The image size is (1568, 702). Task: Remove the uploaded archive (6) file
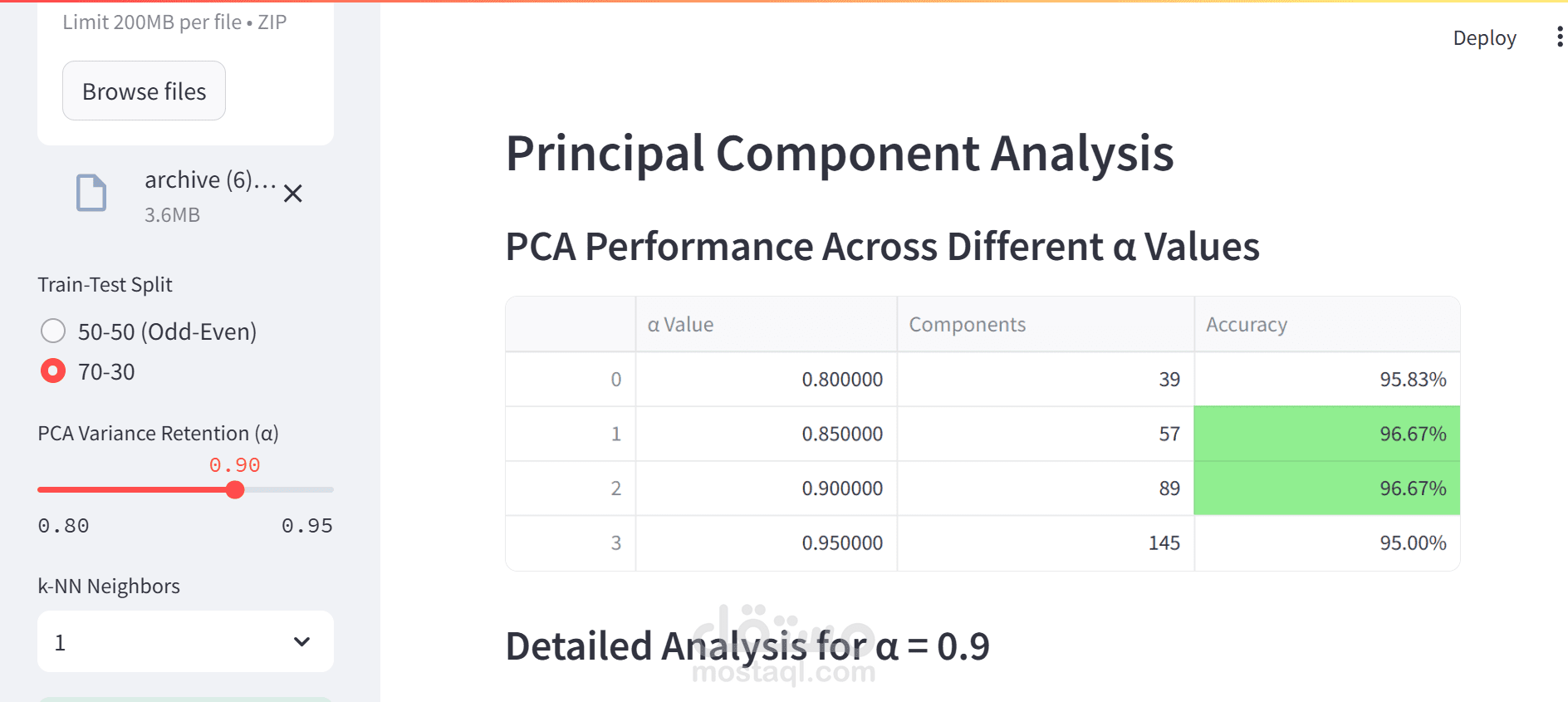click(292, 194)
